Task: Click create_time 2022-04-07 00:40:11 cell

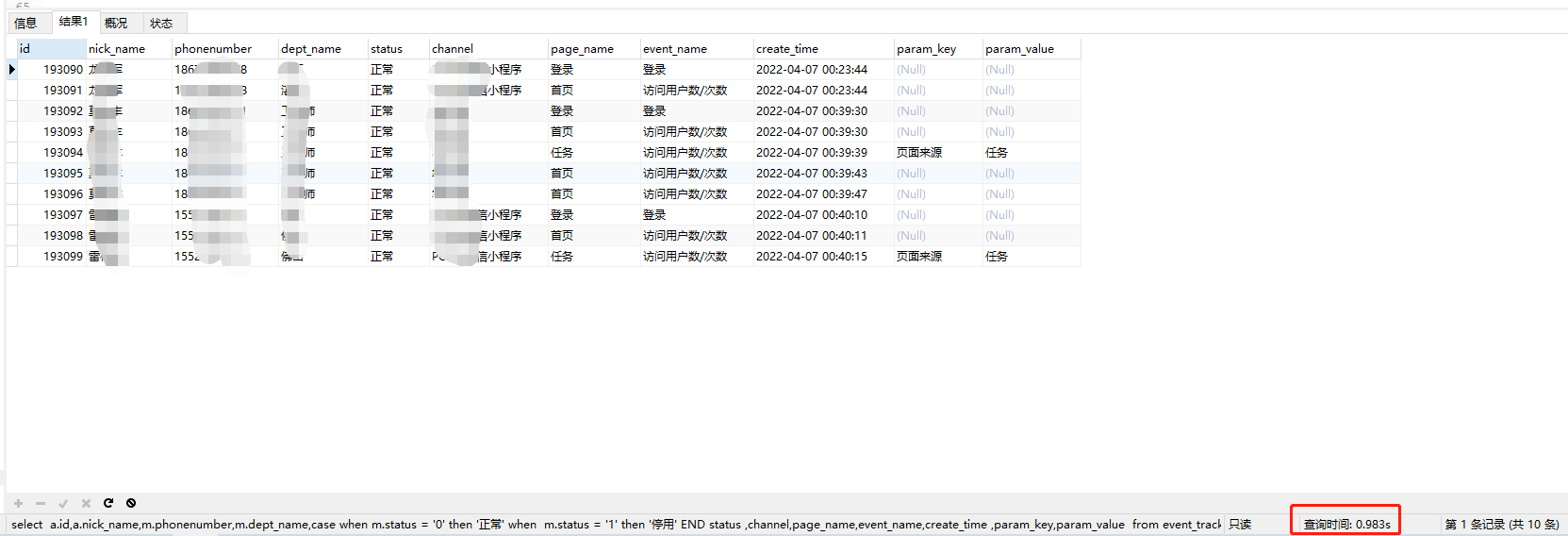Action: pyautogui.click(x=823, y=235)
